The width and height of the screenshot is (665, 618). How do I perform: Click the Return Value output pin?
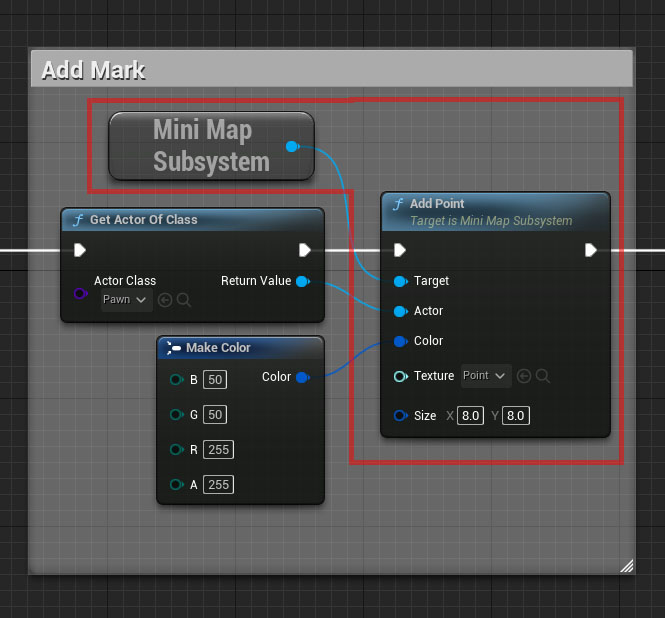[303, 281]
